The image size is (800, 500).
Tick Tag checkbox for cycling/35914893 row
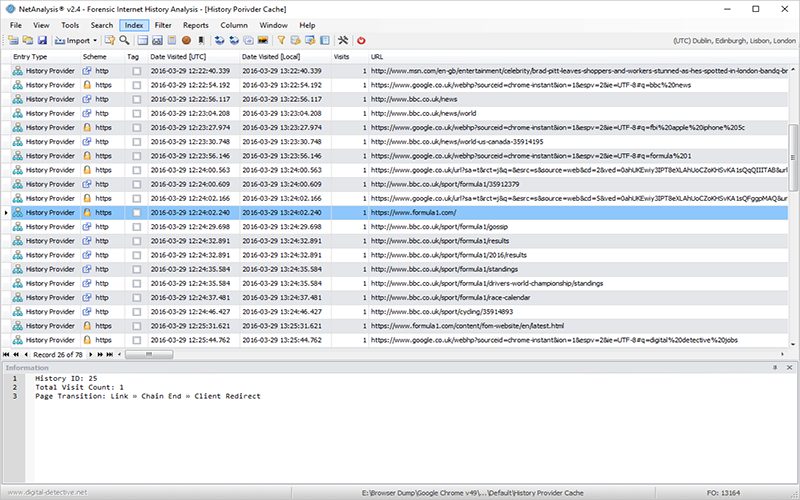pos(136,312)
